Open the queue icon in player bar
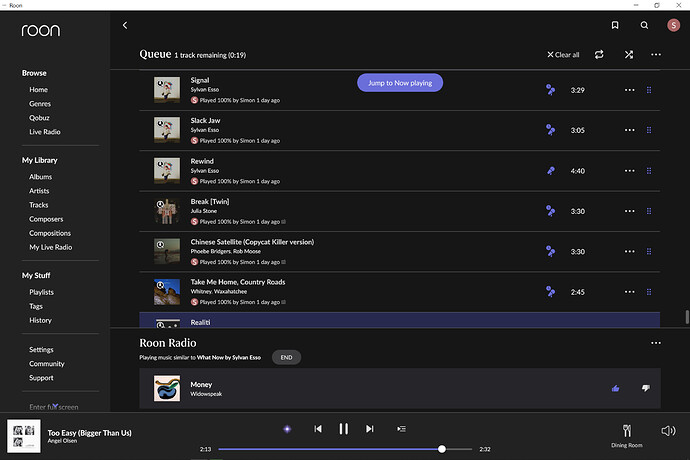 point(401,429)
